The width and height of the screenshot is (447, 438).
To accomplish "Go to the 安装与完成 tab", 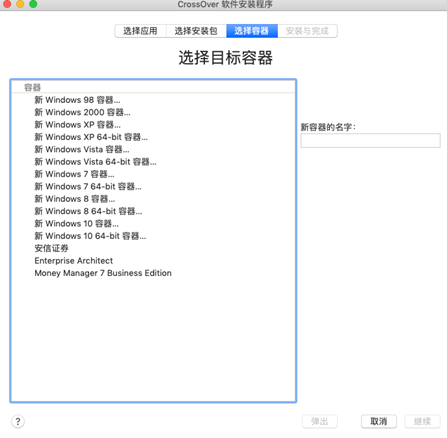I will coord(307,31).
